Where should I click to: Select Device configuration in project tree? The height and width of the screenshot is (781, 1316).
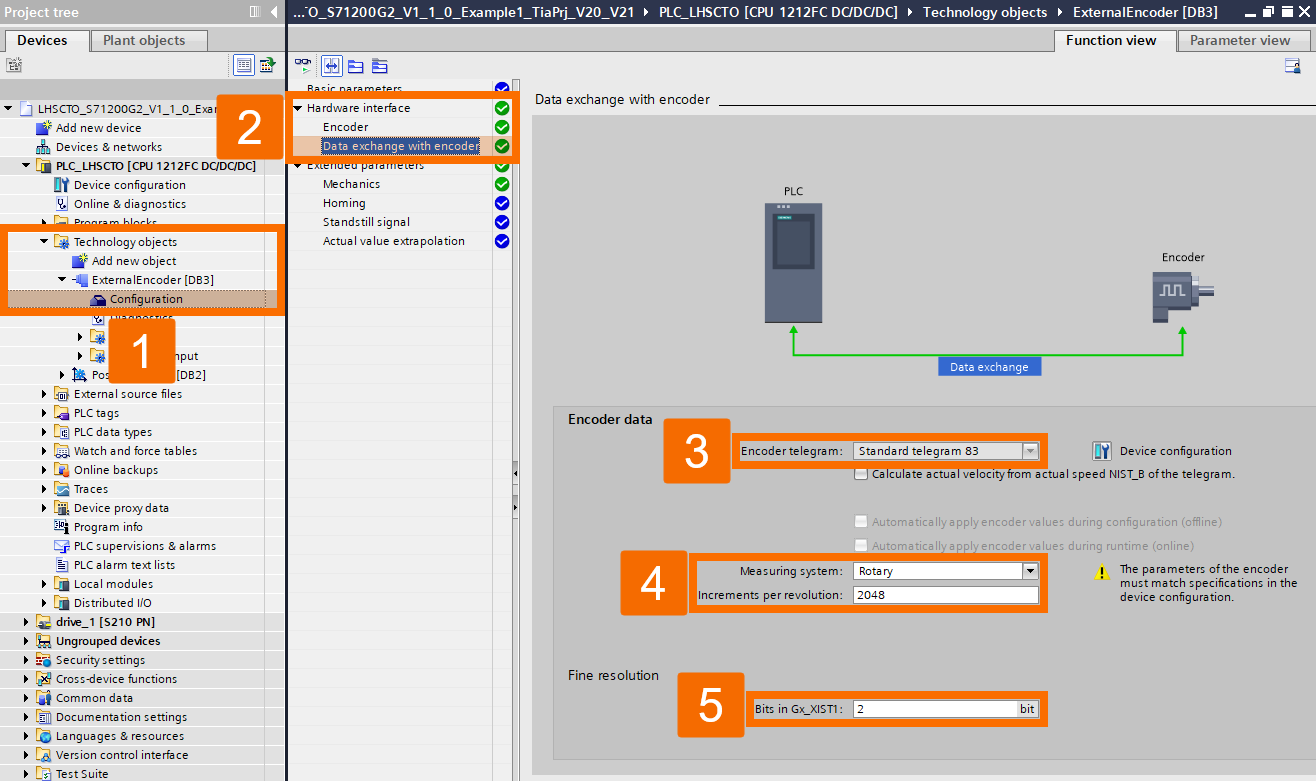click(x=130, y=185)
